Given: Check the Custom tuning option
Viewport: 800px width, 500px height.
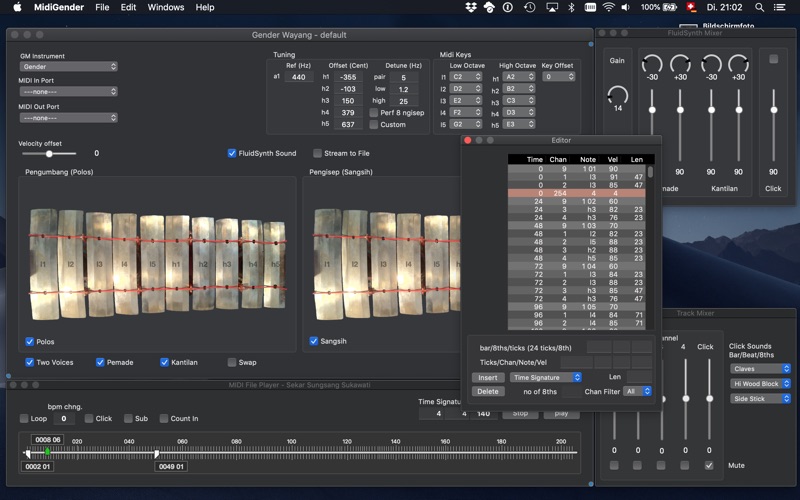Looking at the screenshot, I should [373, 124].
